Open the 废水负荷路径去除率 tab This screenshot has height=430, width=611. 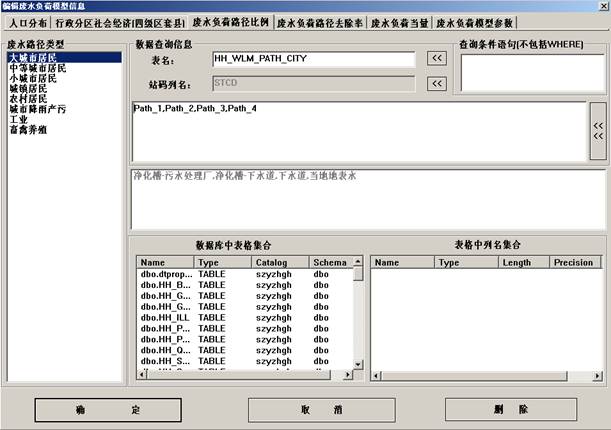(320, 21)
